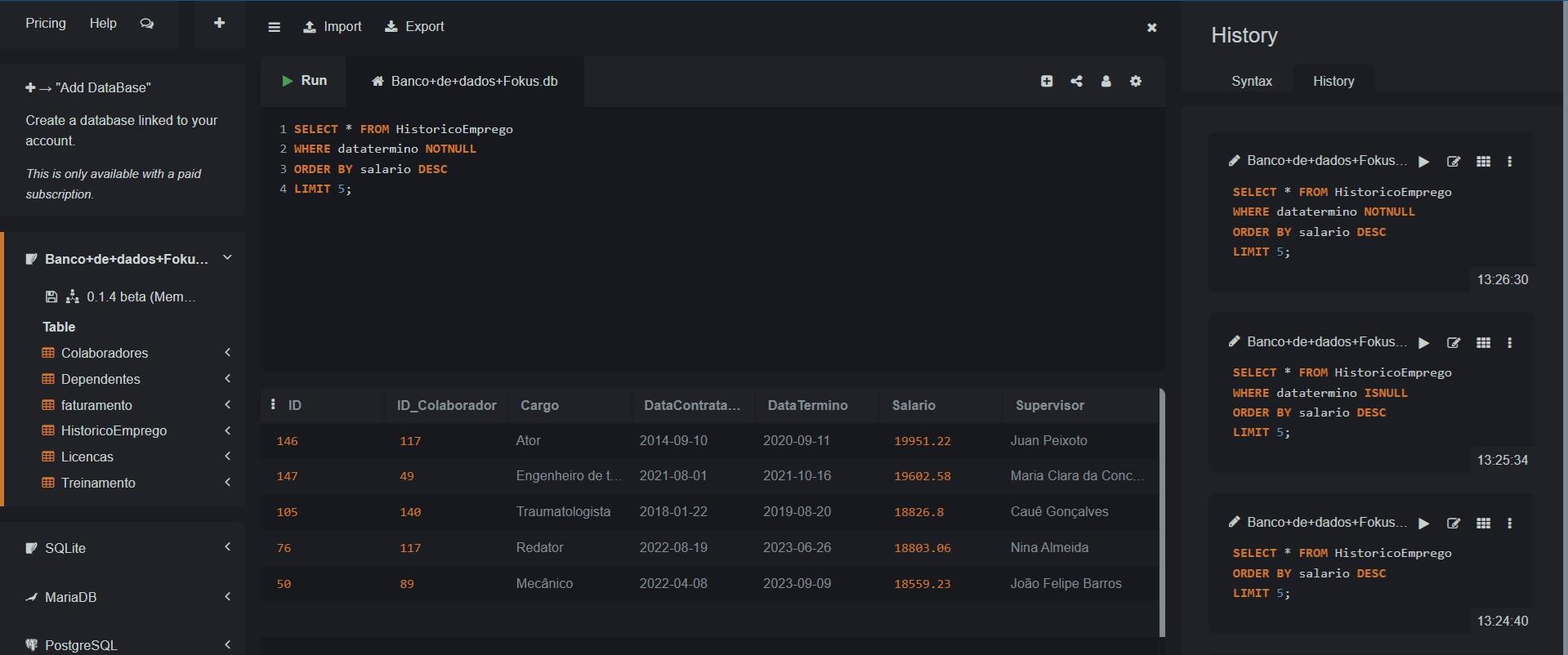The width and height of the screenshot is (1568, 655).
Task: Click the Run button
Action: 304,80
